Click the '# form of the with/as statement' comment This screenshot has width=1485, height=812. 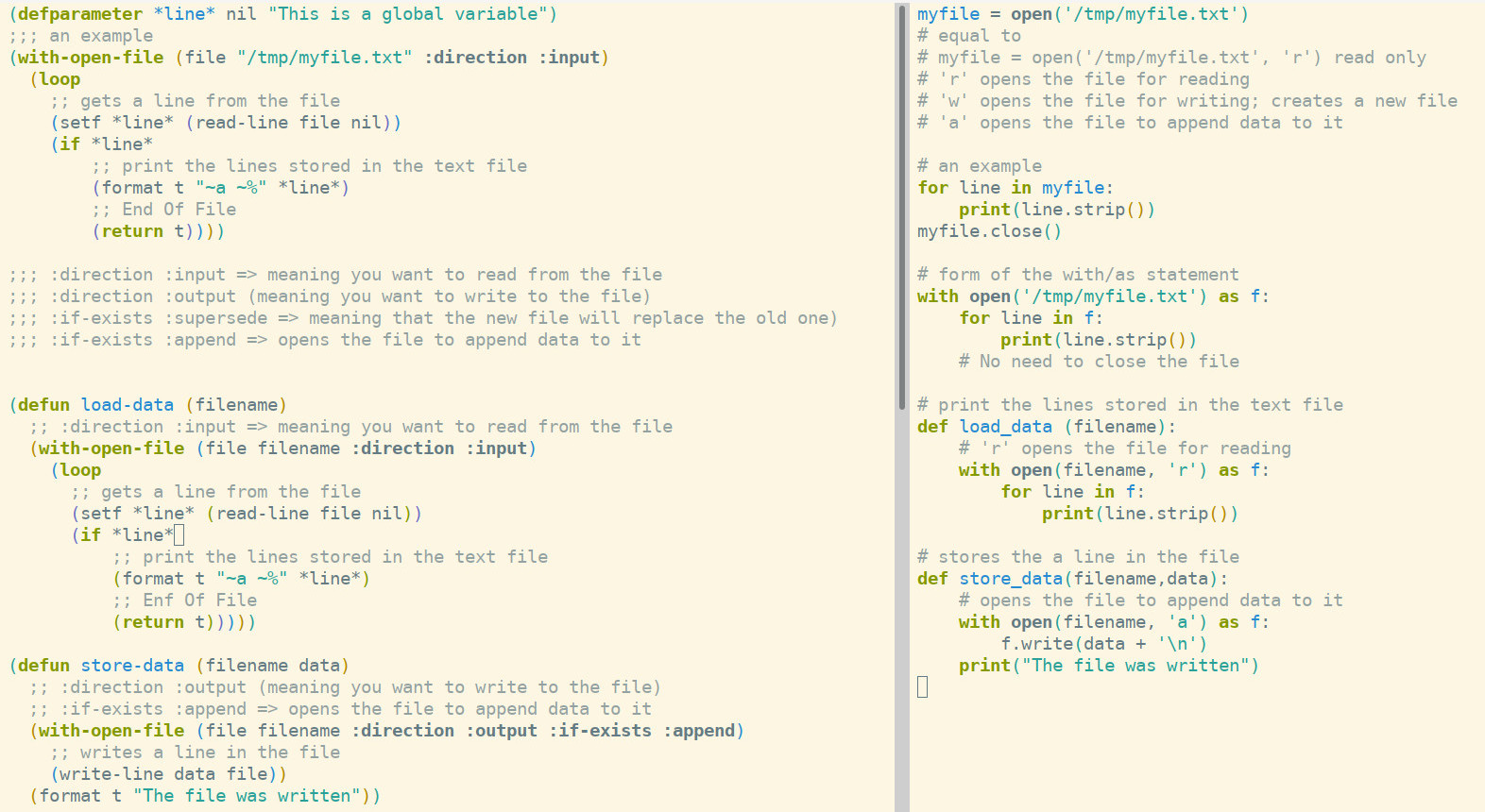pyautogui.click(x=1078, y=275)
